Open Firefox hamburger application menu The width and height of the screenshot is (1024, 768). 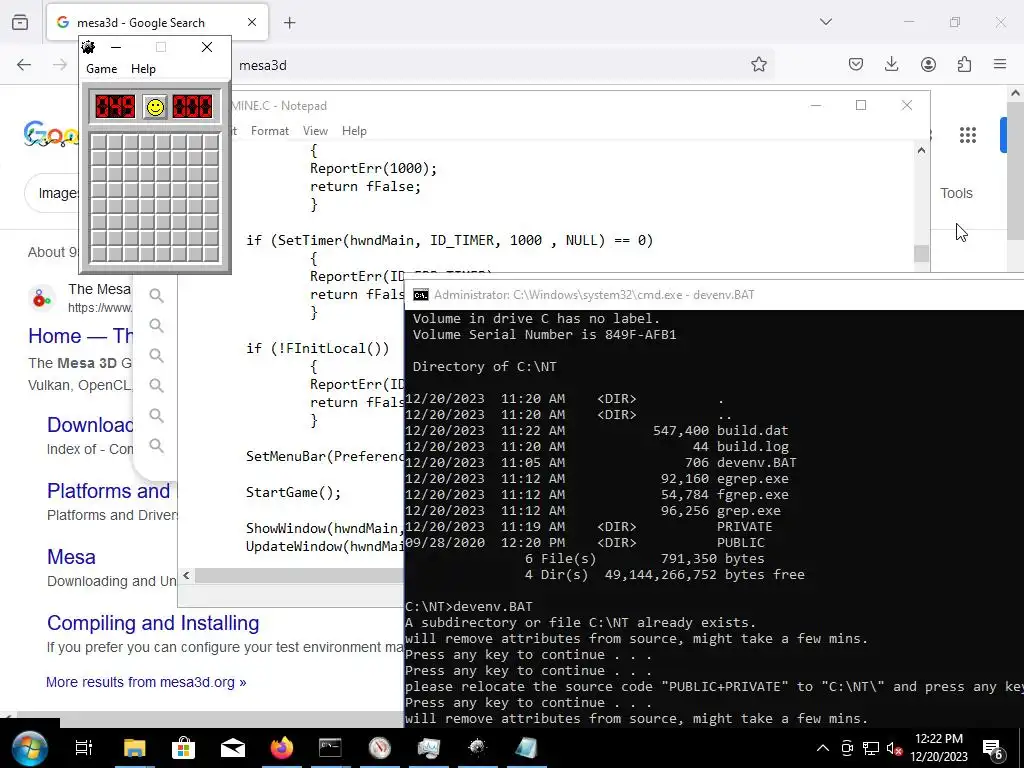[1000, 64]
